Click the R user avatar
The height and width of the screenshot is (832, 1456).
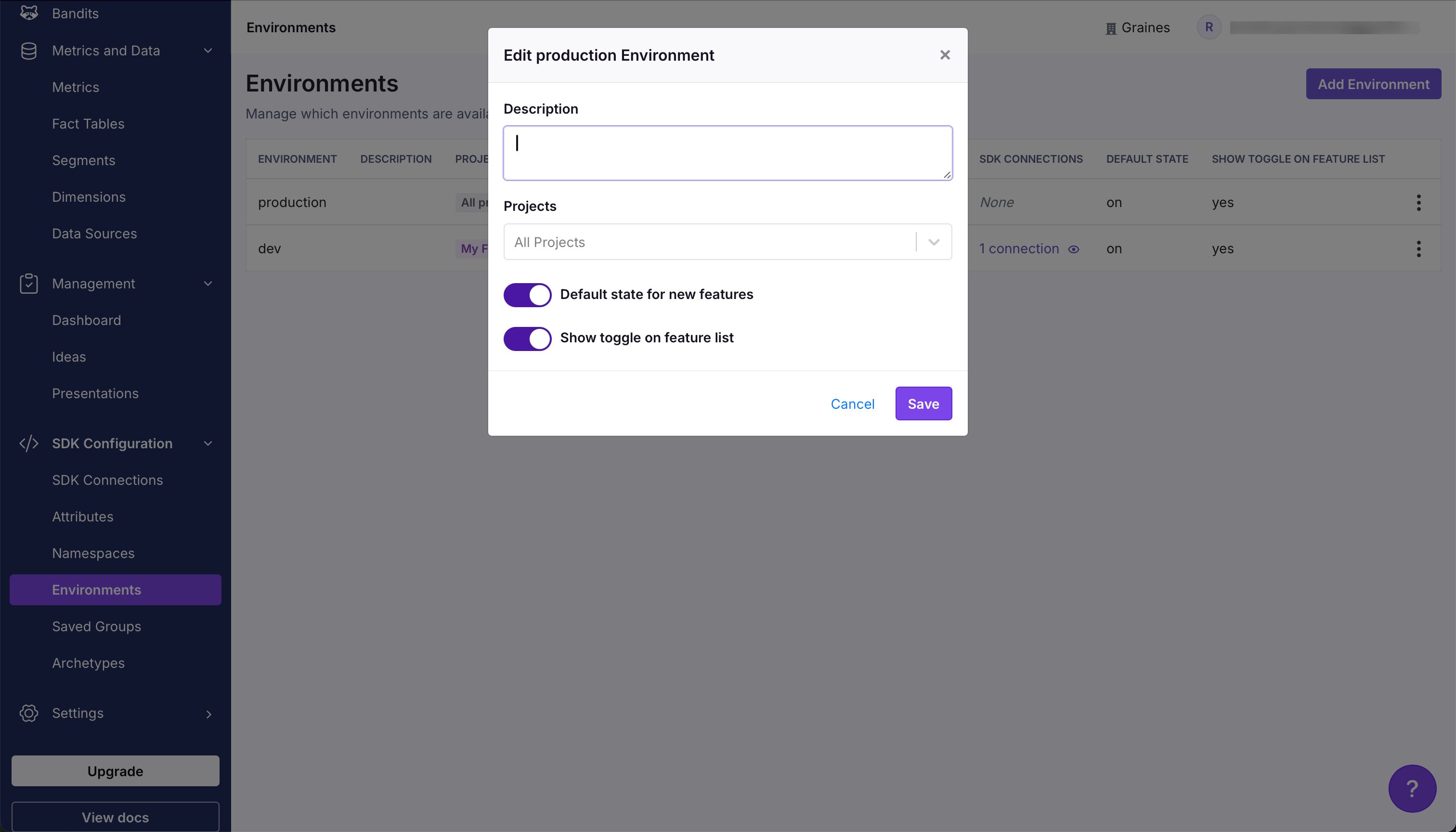pos(1209,27)
